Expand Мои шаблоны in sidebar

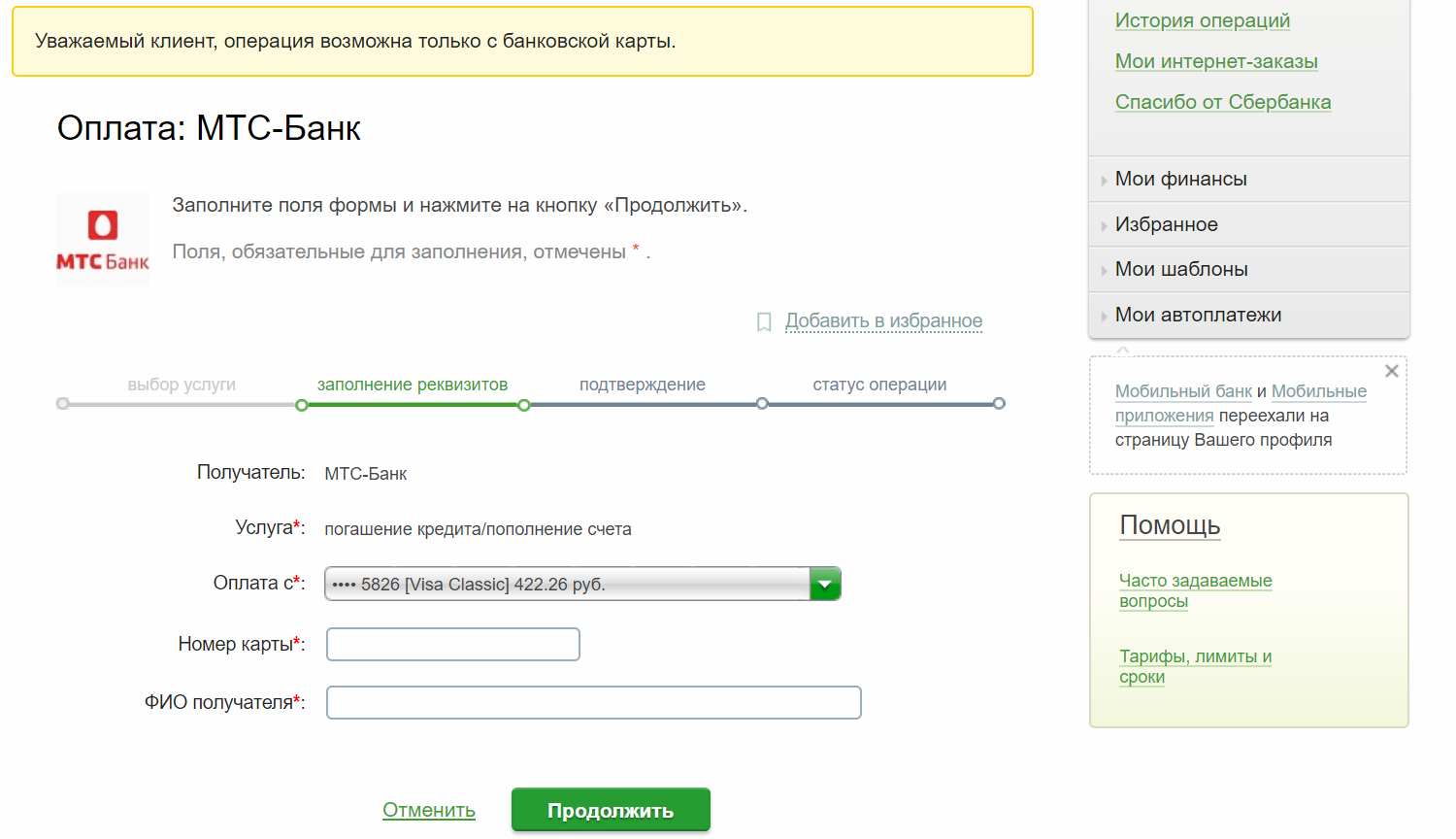(1181, 269)
